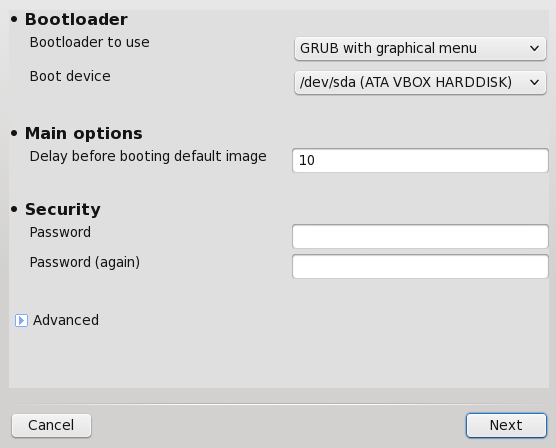This screenshot has width=556, height=448.
Task: Click the Advanced label text
Action: click(x=66, y=320)
